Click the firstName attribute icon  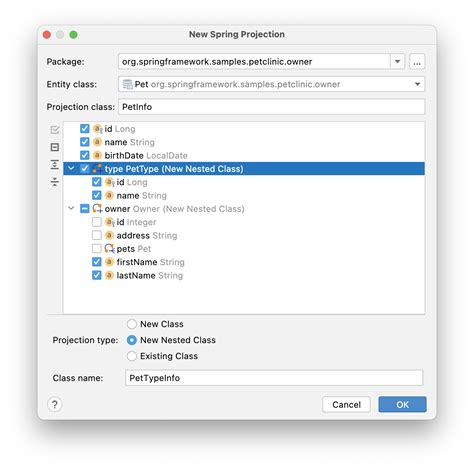pos(109,262)
